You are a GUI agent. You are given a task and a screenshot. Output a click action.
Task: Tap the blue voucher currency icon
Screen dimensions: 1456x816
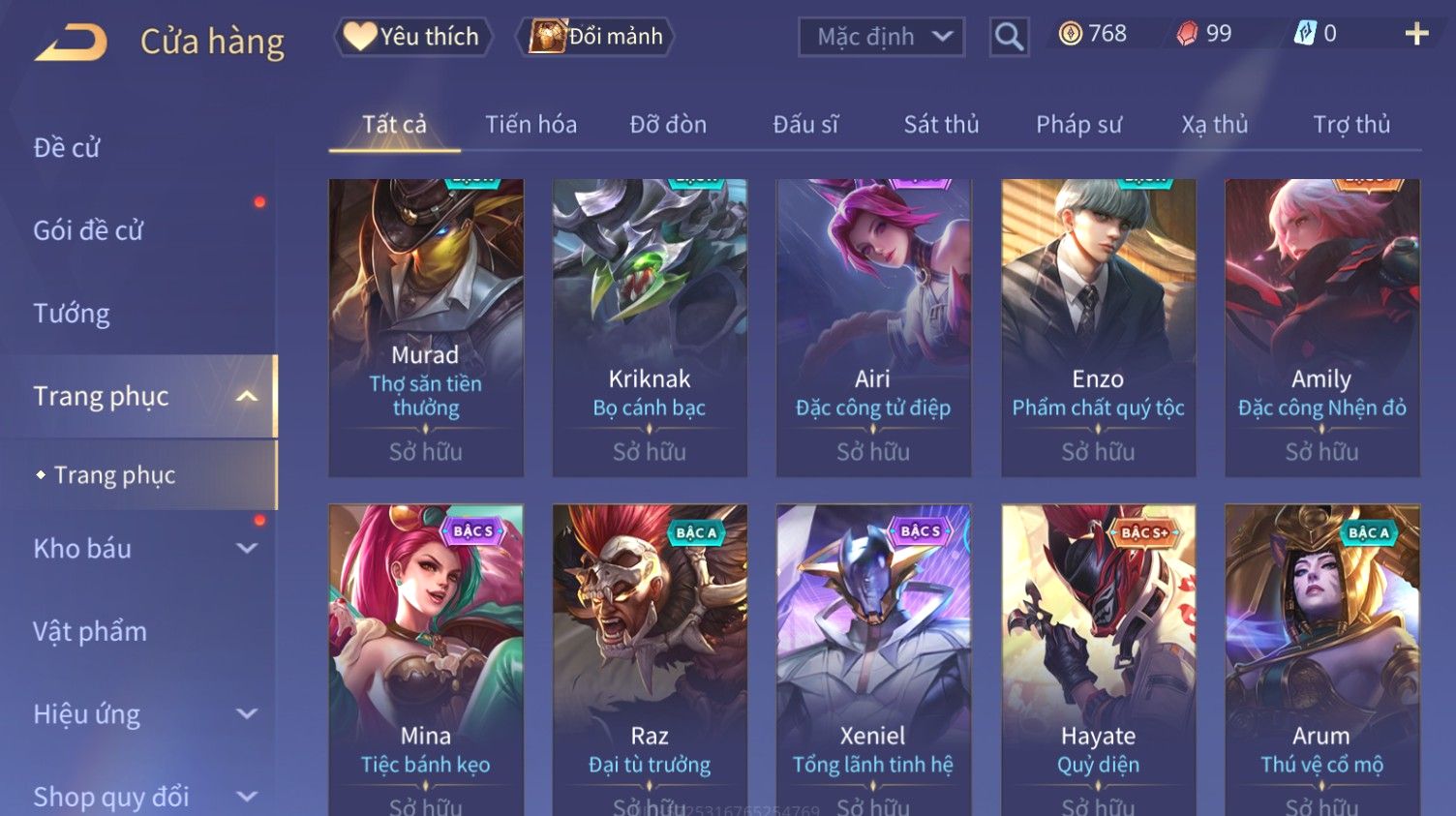coord(1305,35)
